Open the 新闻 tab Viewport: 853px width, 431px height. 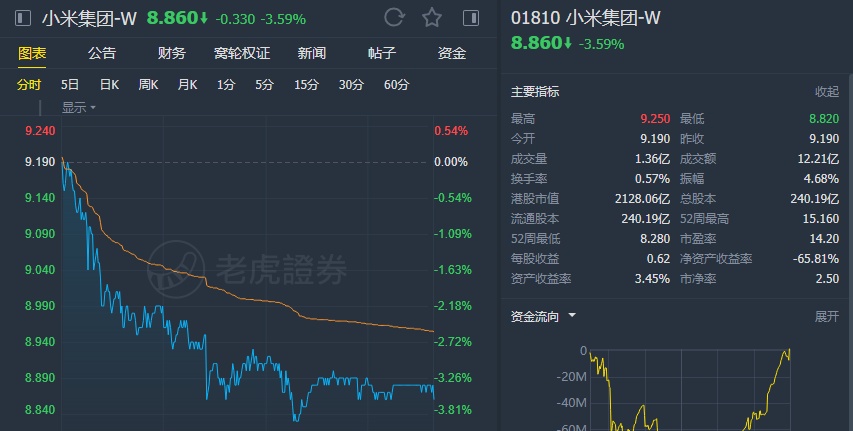coord(312,54)
